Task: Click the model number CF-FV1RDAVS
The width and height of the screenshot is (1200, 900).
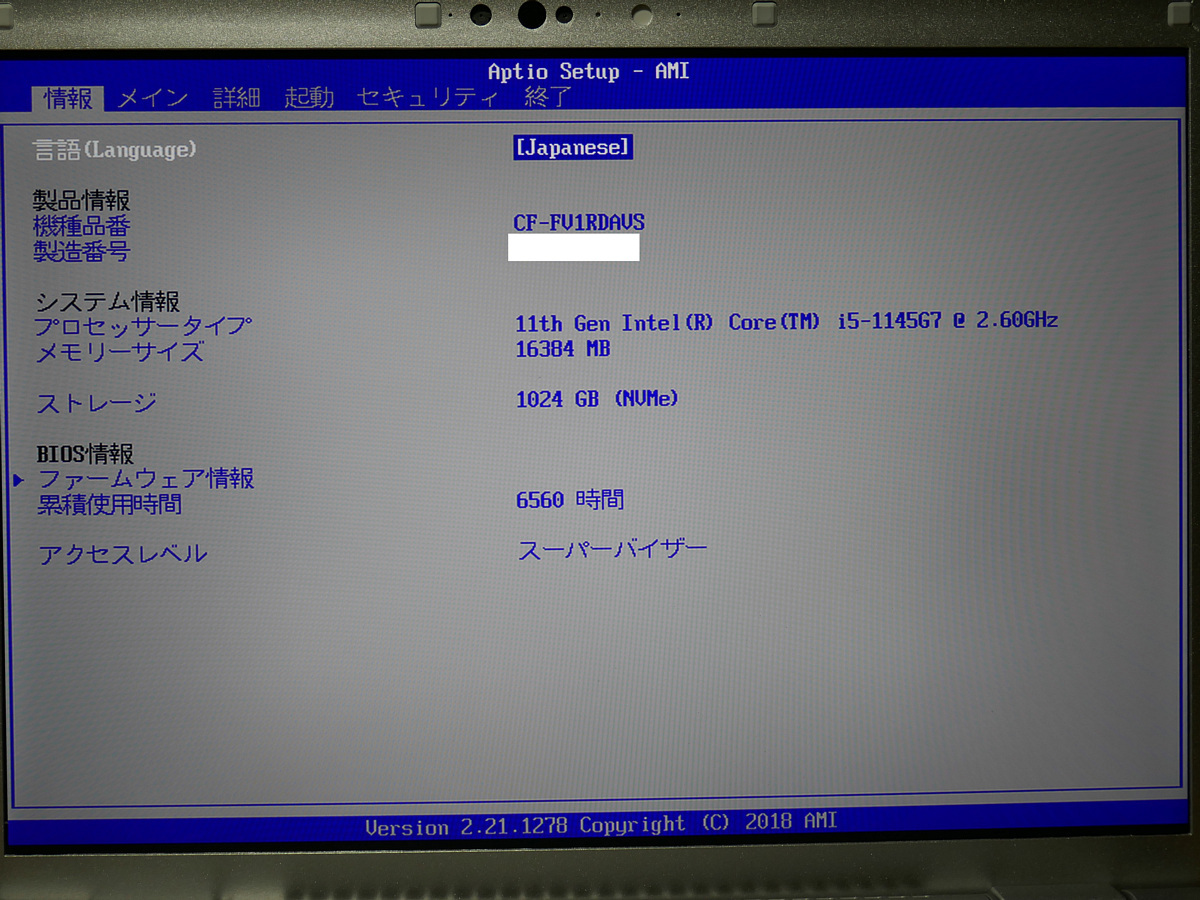Action: [580, 223]
